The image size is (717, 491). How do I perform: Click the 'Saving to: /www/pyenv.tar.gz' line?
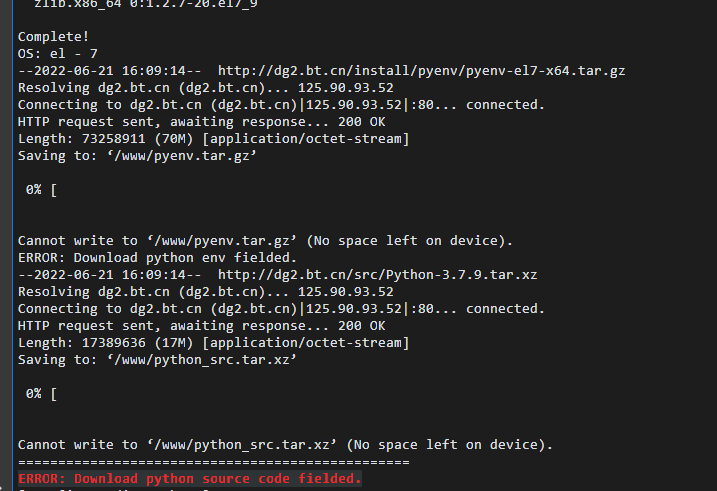point(137,156)
